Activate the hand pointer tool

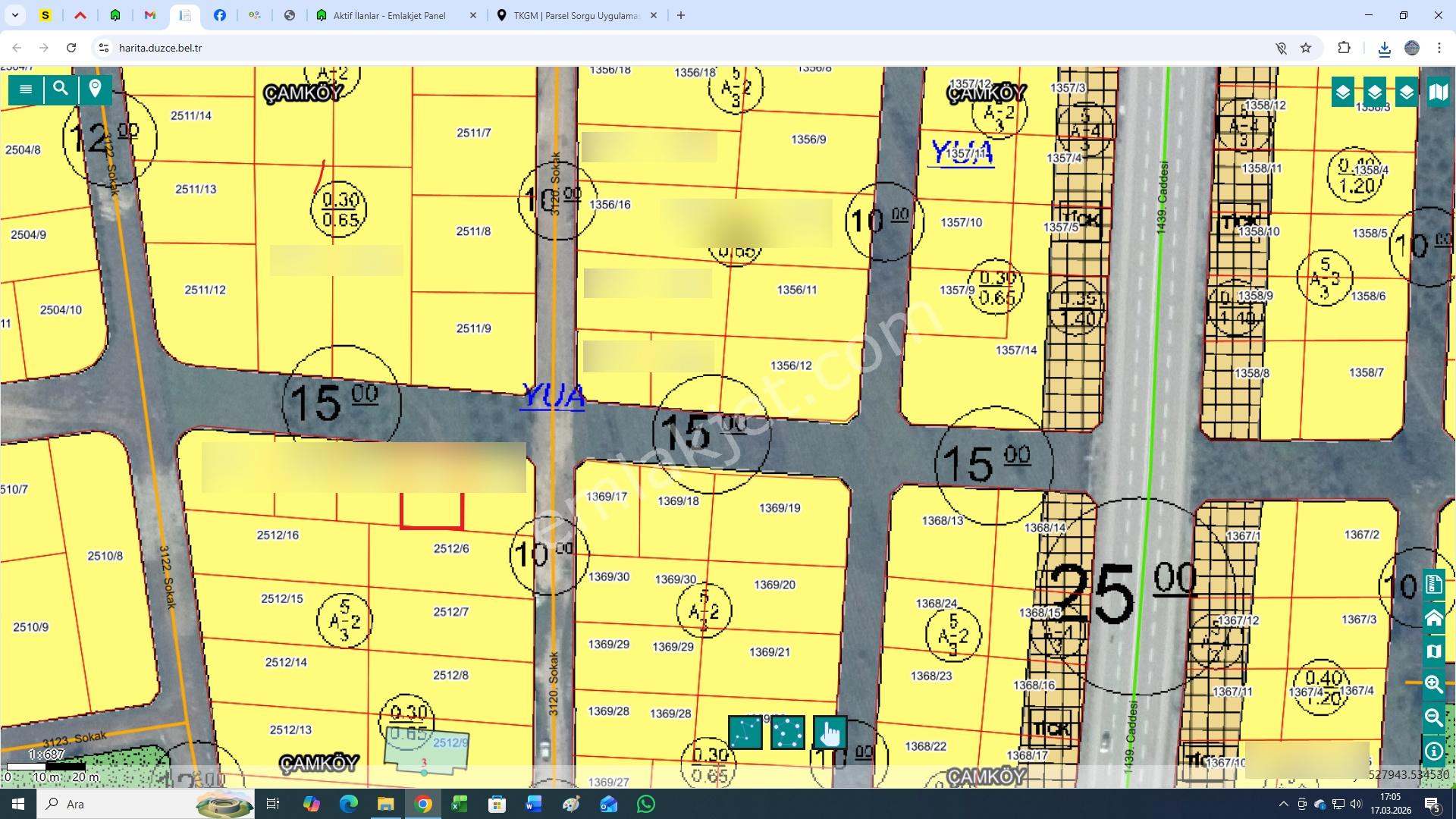coord(830,733)
